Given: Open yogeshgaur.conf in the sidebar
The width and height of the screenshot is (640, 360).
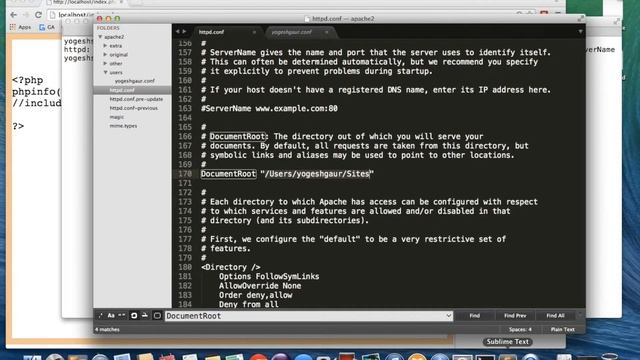Looking at the screenshot, I should pos(135,81).
